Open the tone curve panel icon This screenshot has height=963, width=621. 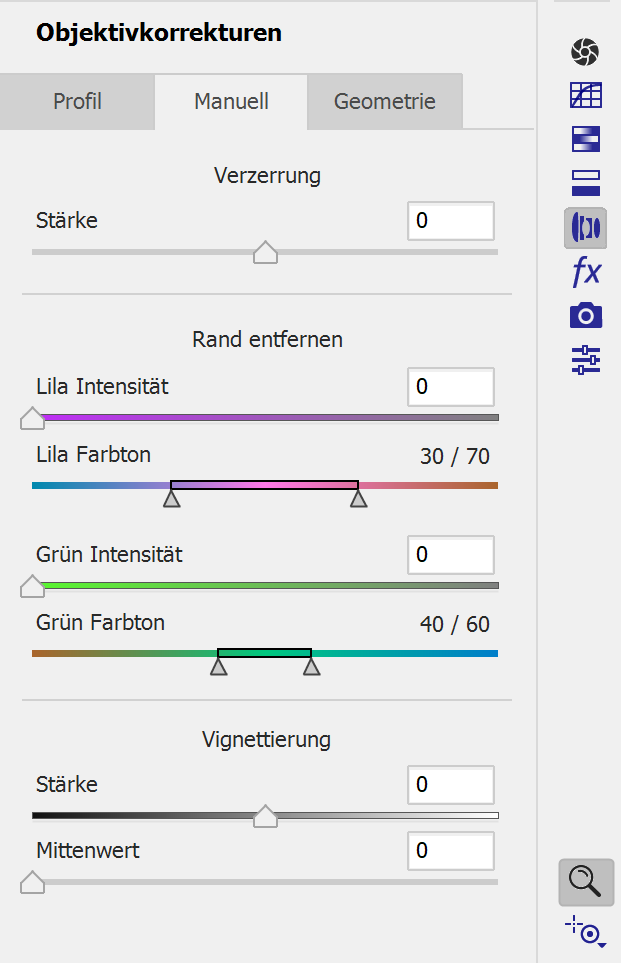(585, 95)
